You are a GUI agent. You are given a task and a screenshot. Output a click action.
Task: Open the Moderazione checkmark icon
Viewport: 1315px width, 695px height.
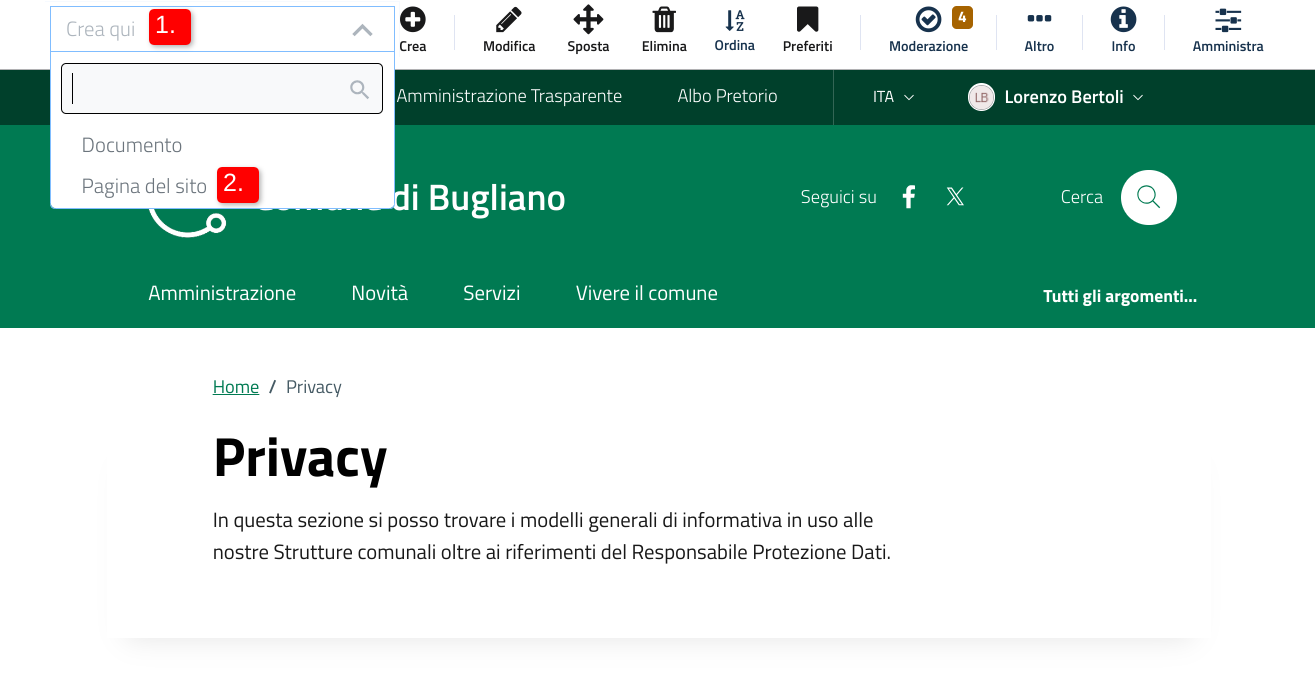pos(928,20)
